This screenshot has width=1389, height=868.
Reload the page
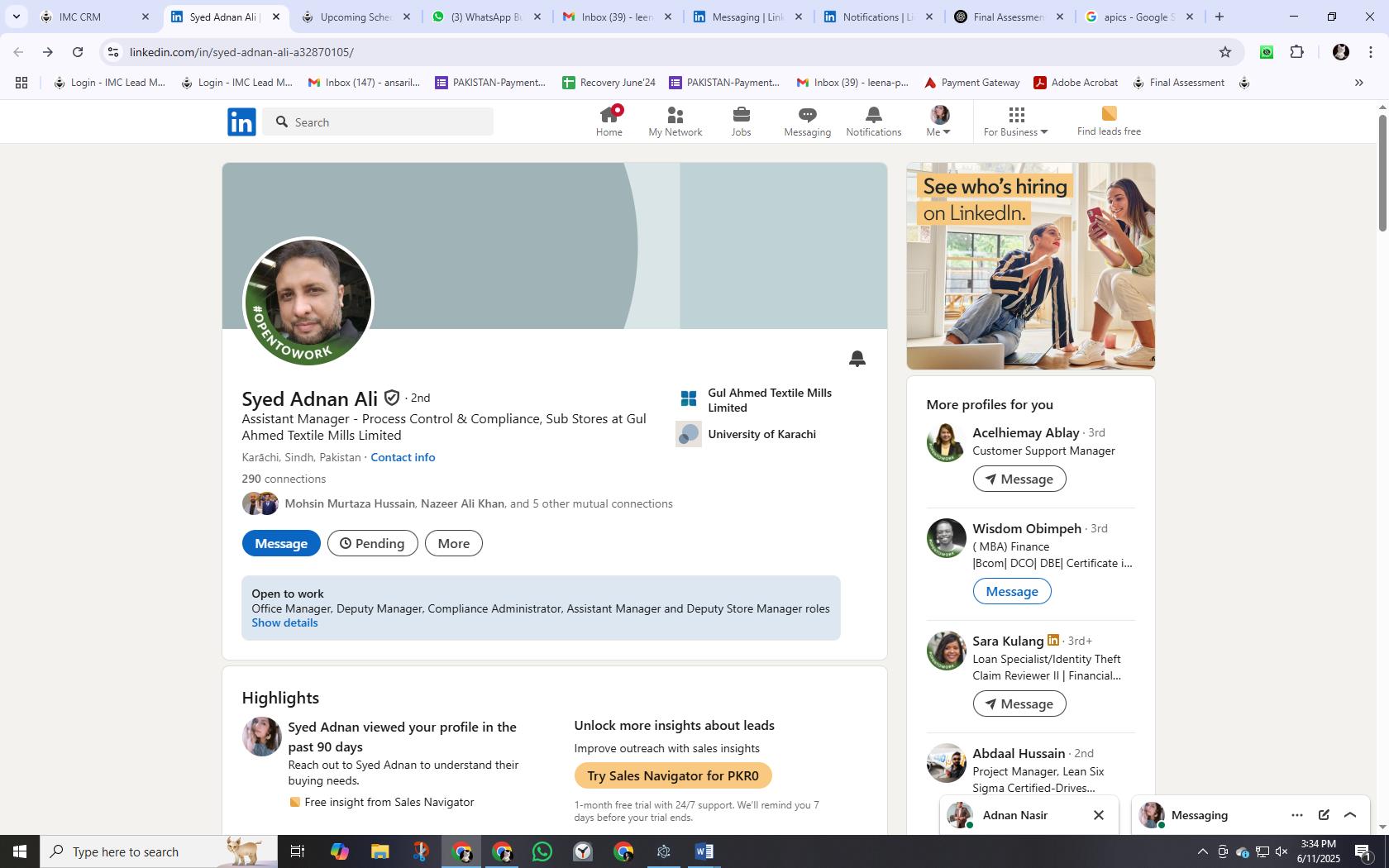pos(78,52)
